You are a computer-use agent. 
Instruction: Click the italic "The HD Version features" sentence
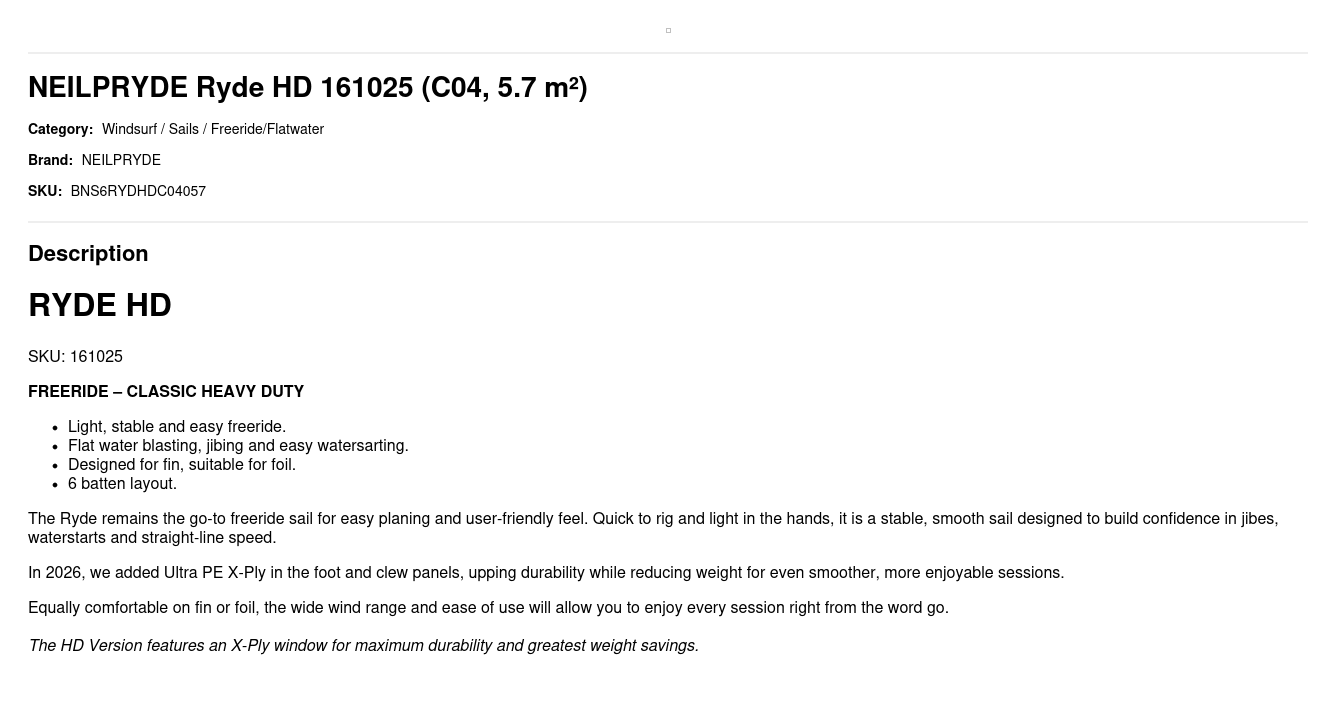click(x=363, y=646)
